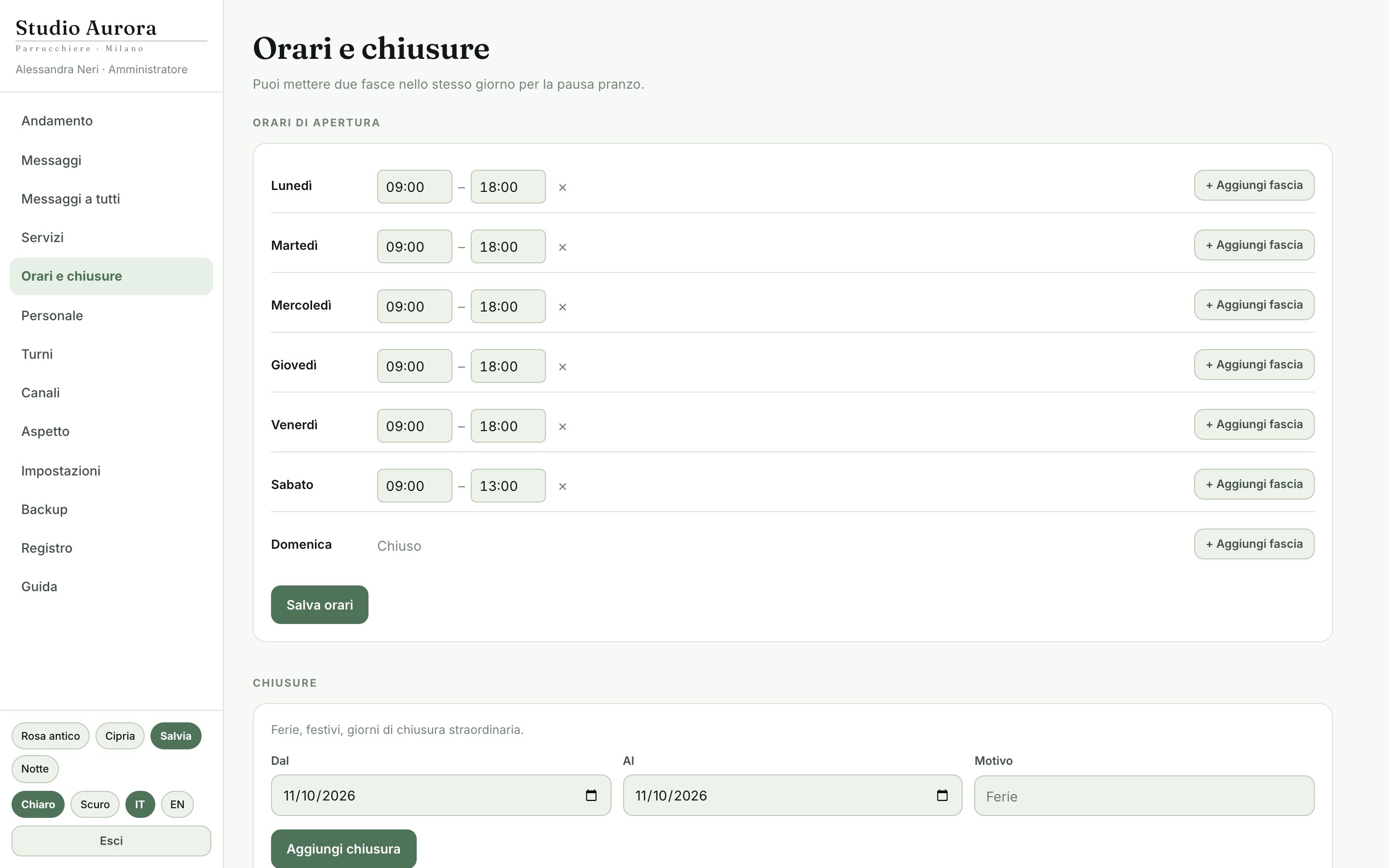Open the Personale section
The height and width of the screenshot is (868, 1389).
[111, 316]
